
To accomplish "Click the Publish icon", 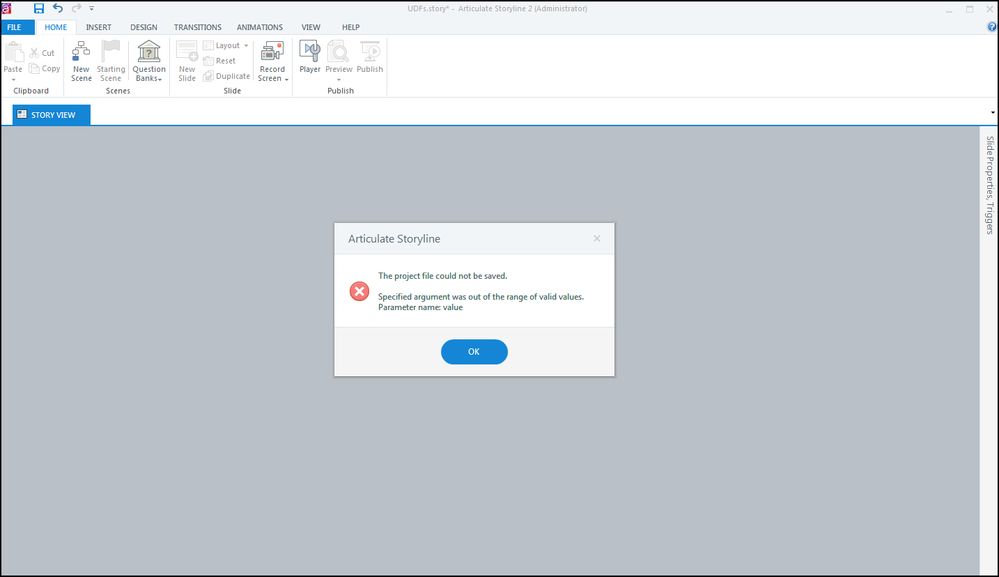I will point(370,52).
